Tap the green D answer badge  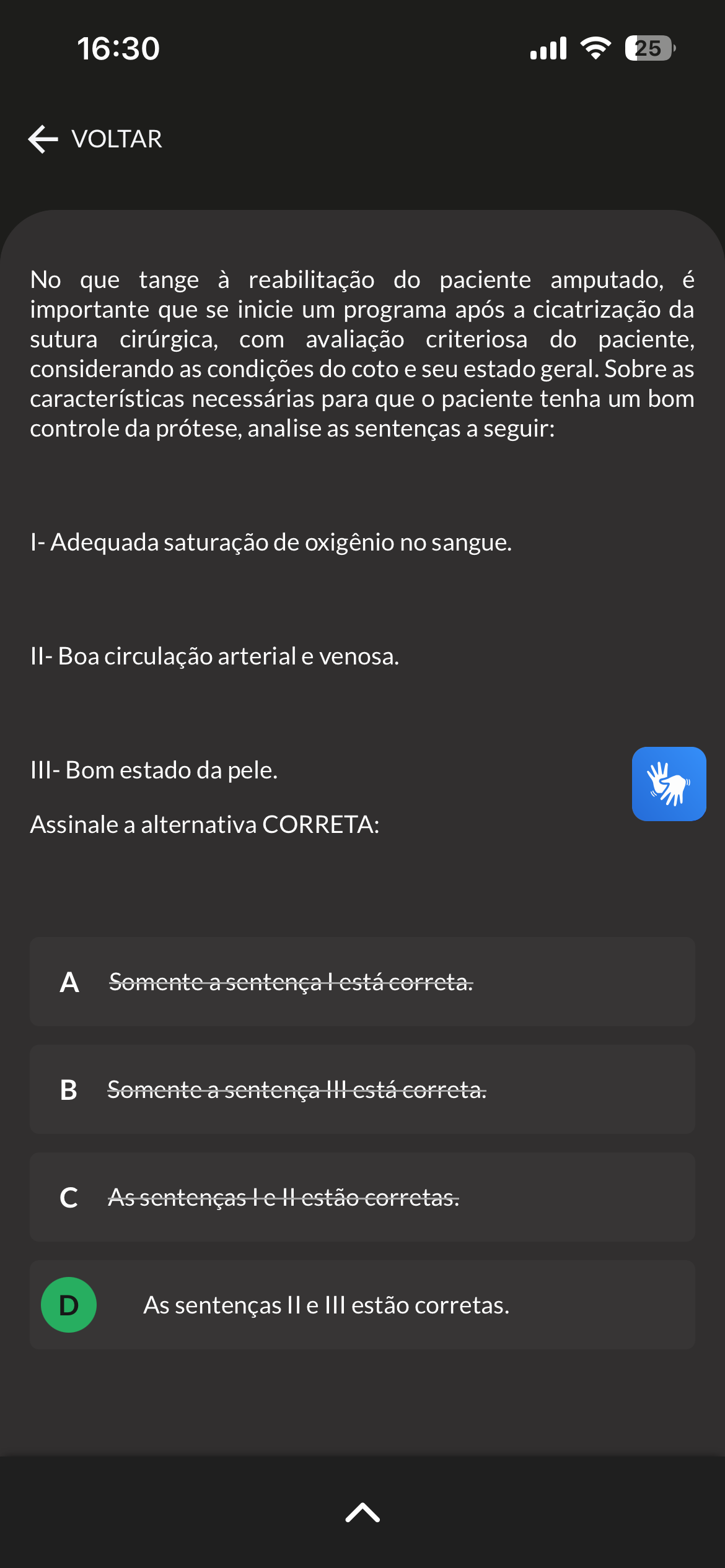point(69,1305)
